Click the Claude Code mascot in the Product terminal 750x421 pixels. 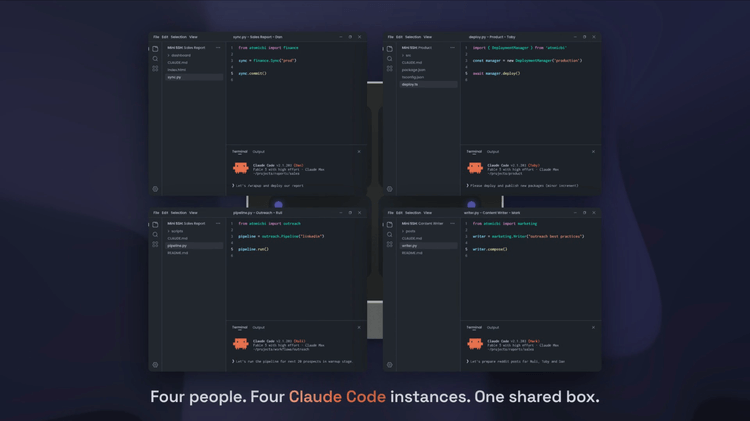(475, 168)
